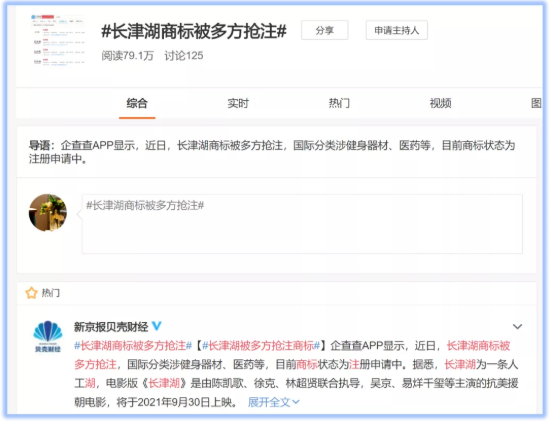Click the blue verified V badge

point(156,326)
